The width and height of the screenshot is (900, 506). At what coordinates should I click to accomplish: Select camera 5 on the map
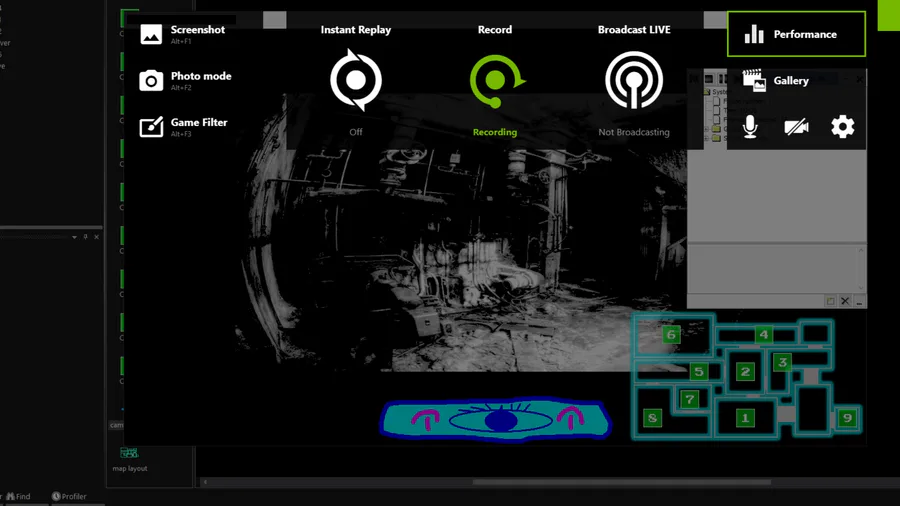[x=699, y=372]
